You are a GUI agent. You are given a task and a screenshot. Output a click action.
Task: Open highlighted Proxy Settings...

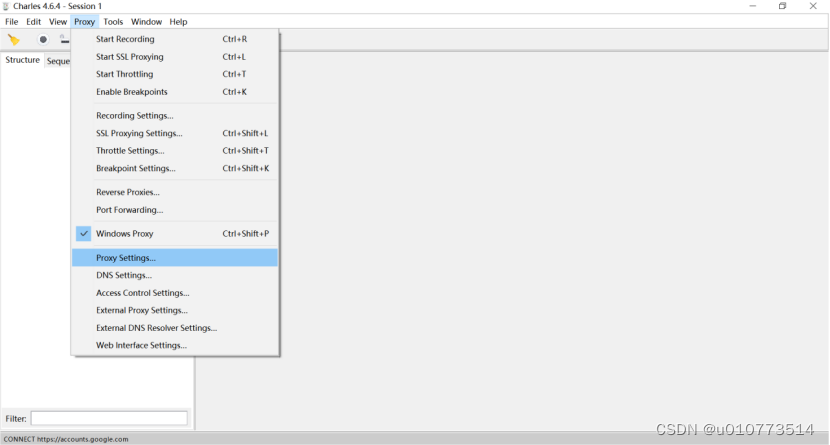tap(175, 258)
